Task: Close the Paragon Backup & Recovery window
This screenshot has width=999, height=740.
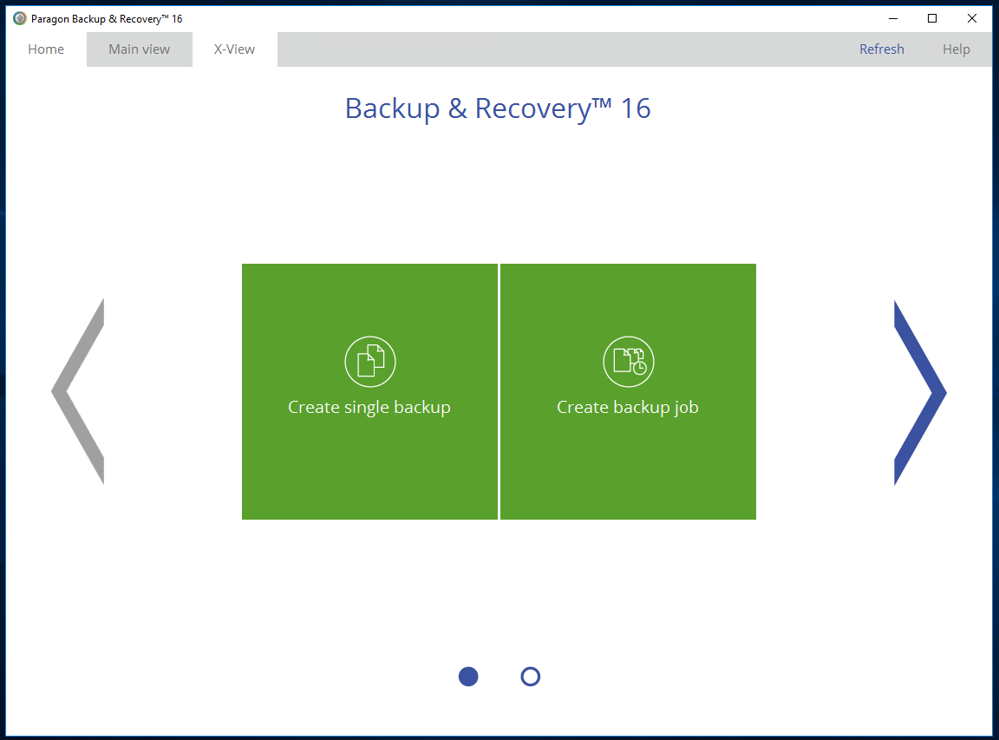Action: (x=972, y=18)
